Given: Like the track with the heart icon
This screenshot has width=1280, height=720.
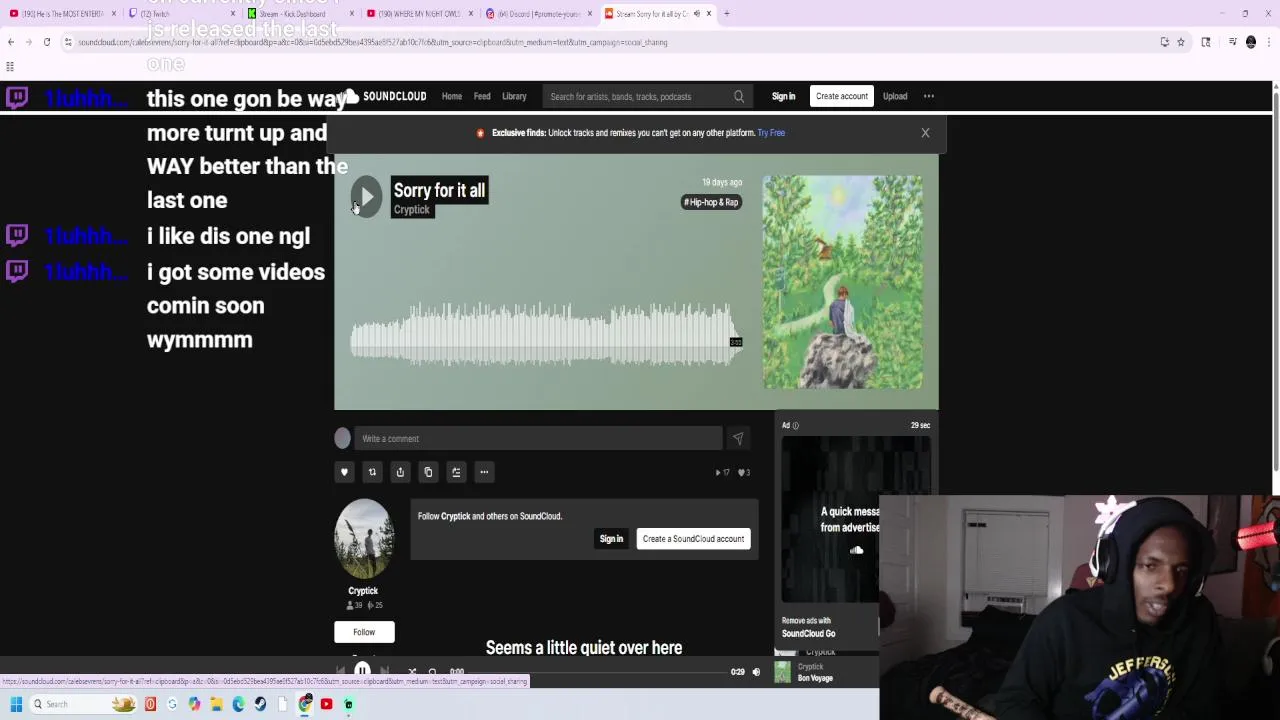Looking at the screenshot, I should tap(344, 472).
